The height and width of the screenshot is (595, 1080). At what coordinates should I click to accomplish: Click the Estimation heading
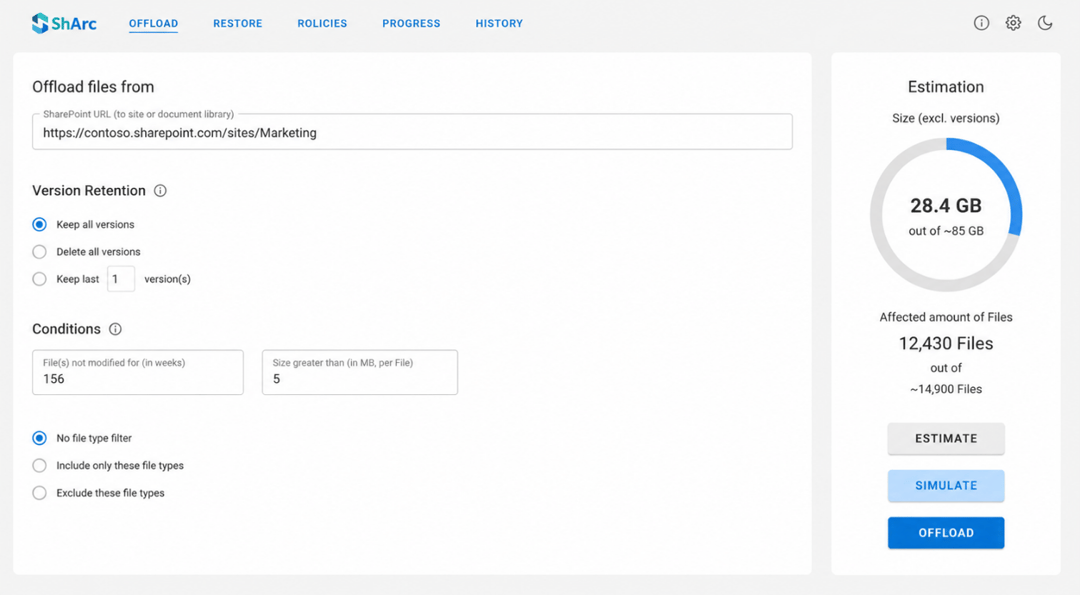point(946,87)
